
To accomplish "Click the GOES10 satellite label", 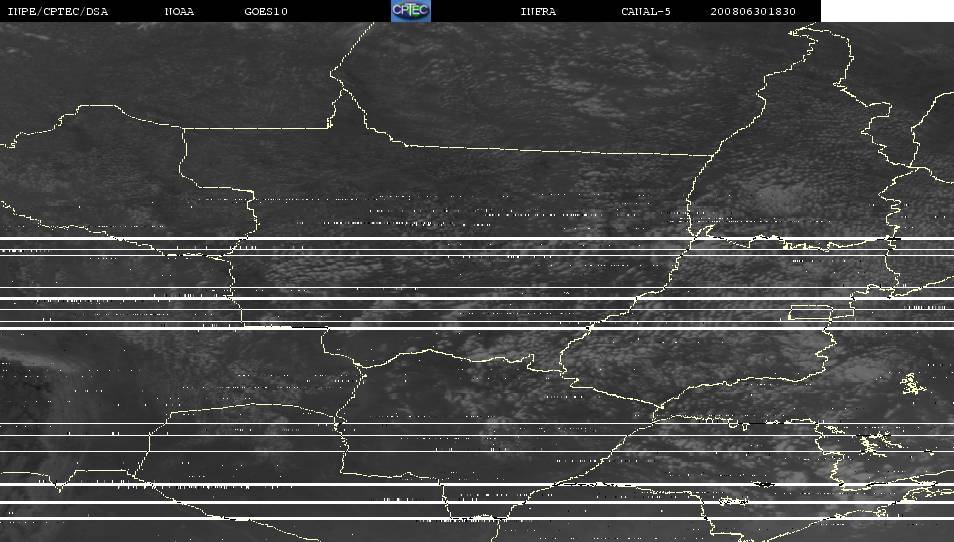I will tap(266, 12).
